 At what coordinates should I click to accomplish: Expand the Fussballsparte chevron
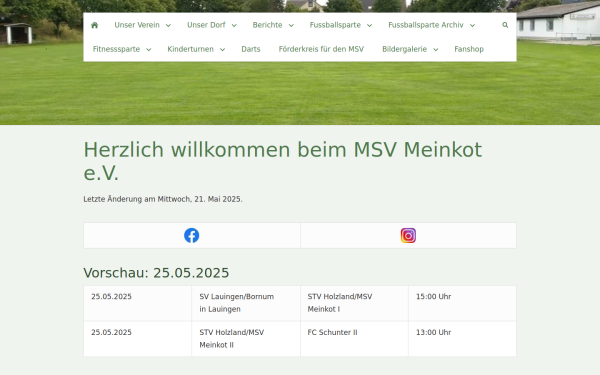pos(369,25)
